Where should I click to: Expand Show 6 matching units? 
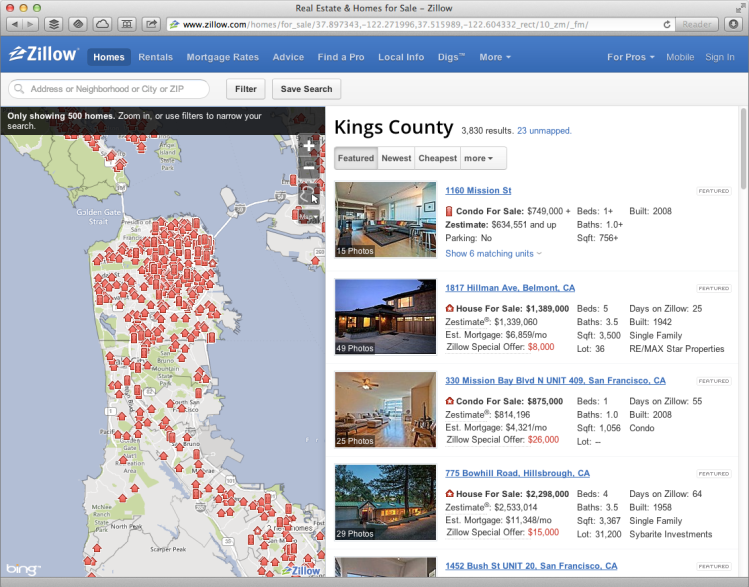[x=493, y=254]
